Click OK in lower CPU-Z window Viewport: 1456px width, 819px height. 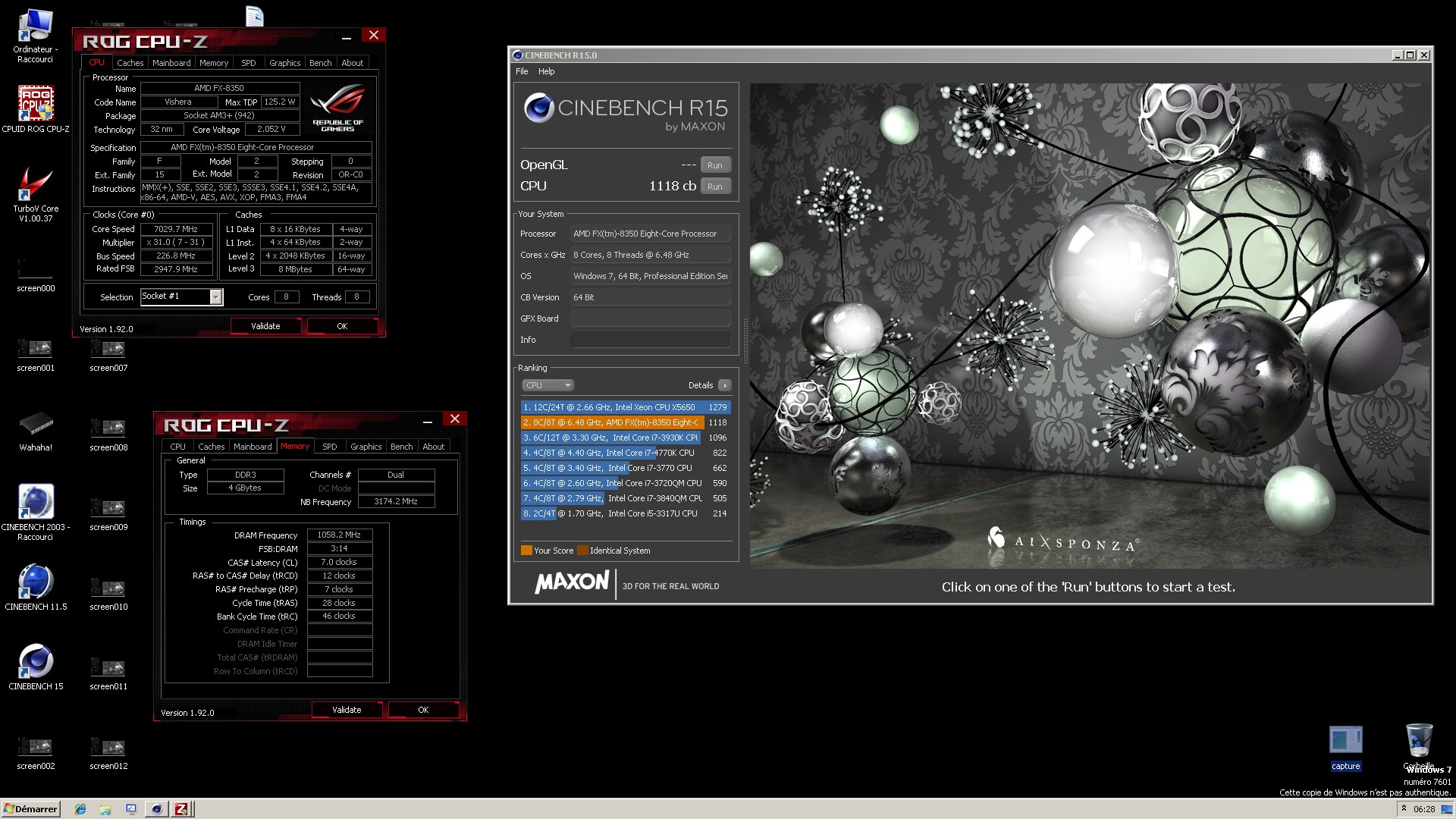[x=423, y=710]
